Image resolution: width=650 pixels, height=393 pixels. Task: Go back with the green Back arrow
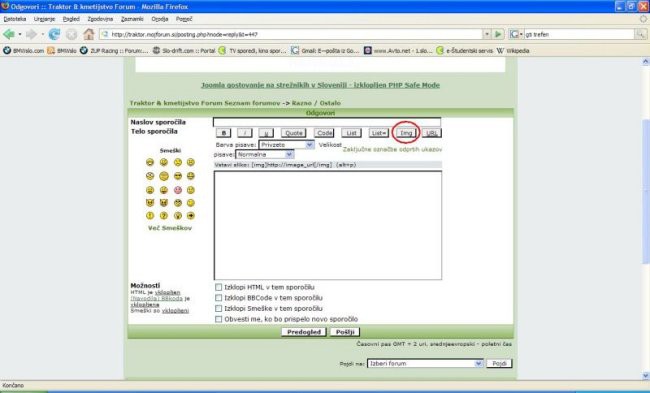point(8,34)
